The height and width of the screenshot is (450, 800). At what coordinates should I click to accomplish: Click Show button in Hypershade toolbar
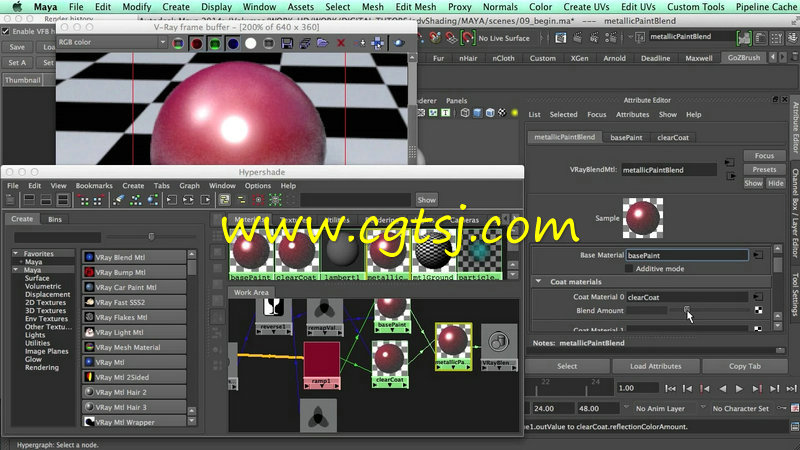(426, 200)
